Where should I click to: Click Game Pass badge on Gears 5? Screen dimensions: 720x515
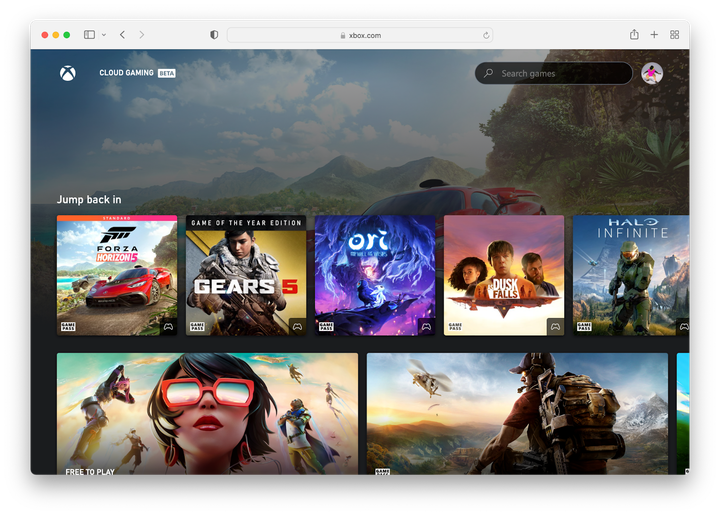point(197,327)
